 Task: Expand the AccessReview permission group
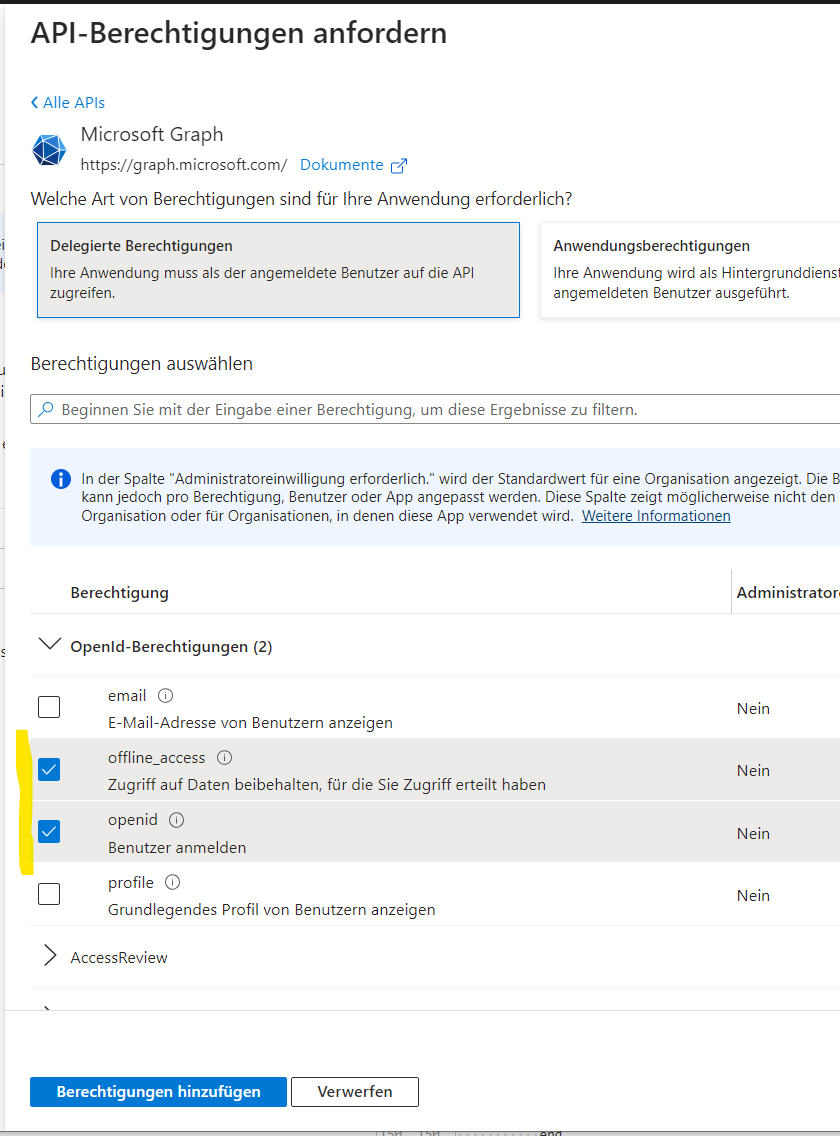[49, 957]
